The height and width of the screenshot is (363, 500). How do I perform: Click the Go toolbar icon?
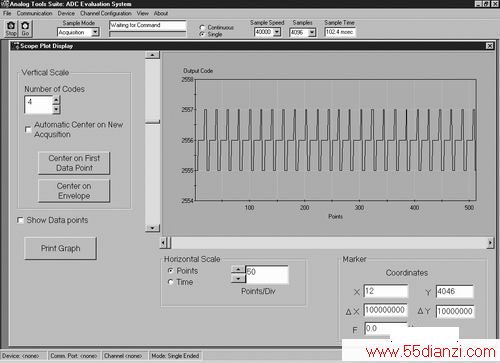pos(25,29)
